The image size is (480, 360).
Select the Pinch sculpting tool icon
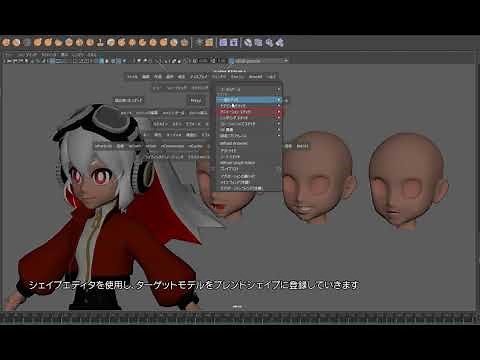[x=48, y=43]
